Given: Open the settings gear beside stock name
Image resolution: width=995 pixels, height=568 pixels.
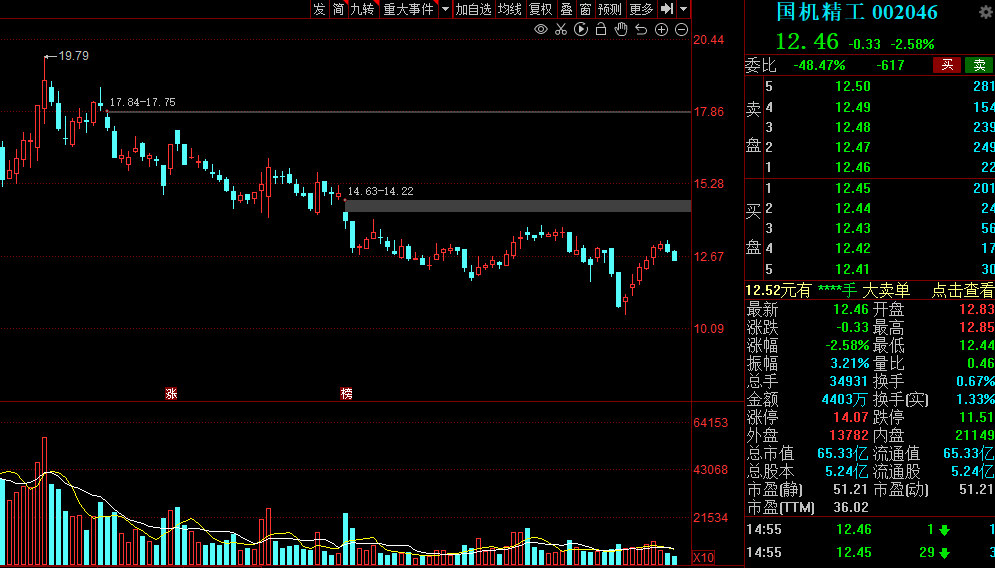Looking at the screenshot, I should [x=985, y=12].
